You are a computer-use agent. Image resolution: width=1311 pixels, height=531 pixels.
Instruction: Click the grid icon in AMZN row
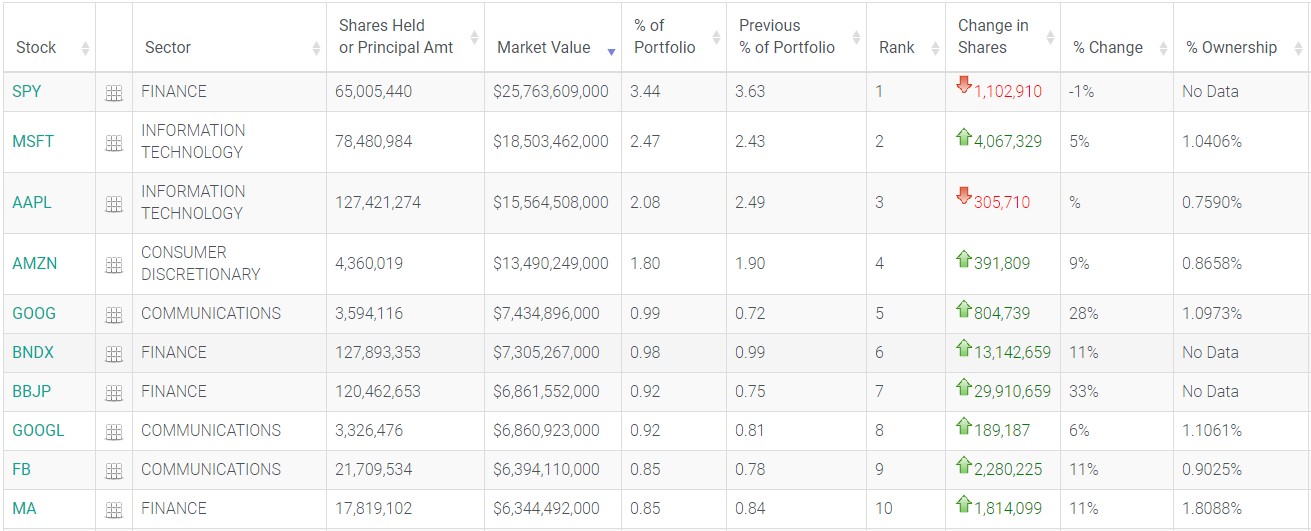tap(114, 264)
